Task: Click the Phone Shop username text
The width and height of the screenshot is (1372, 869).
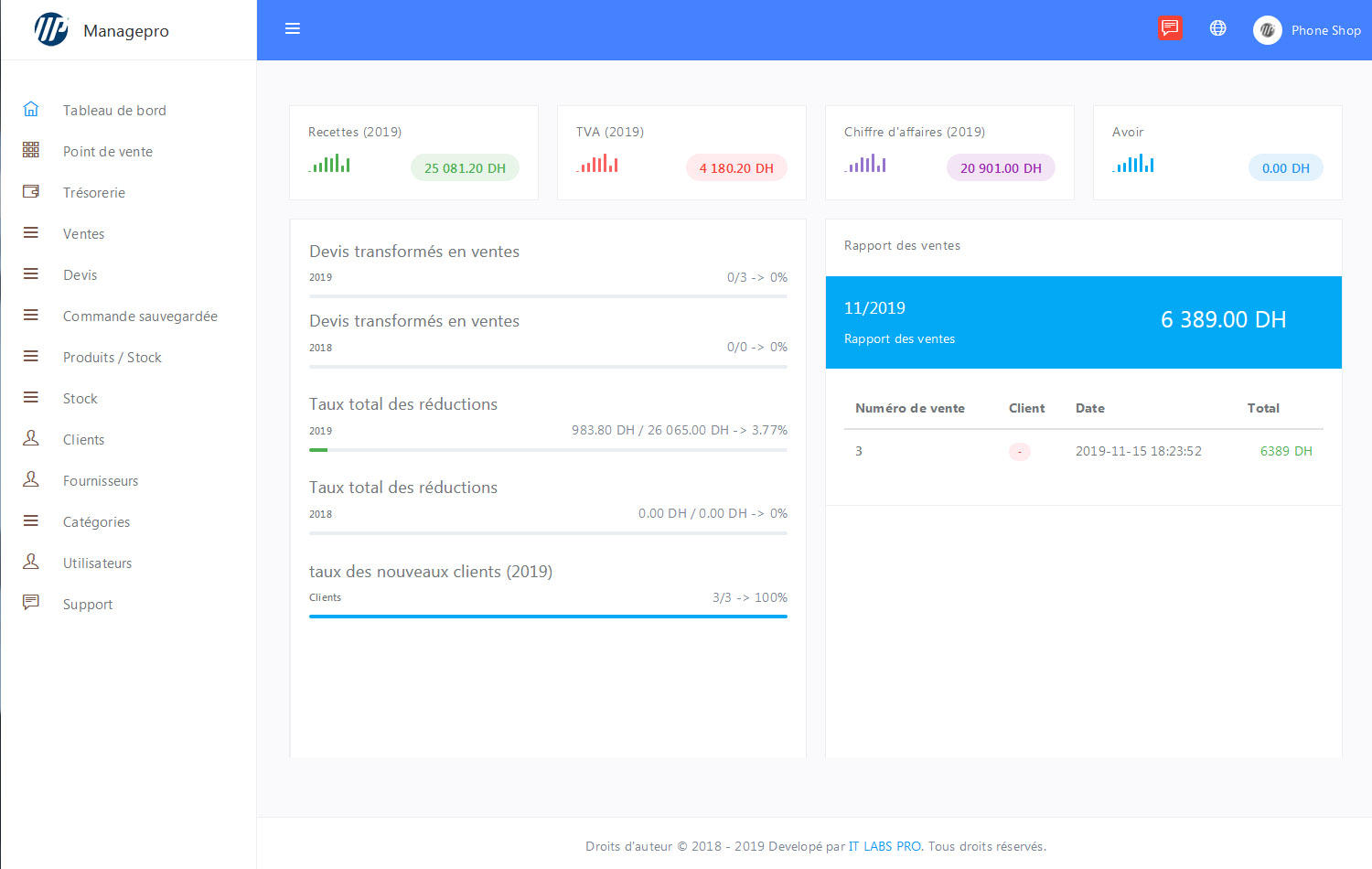Action: (1325, 30)
